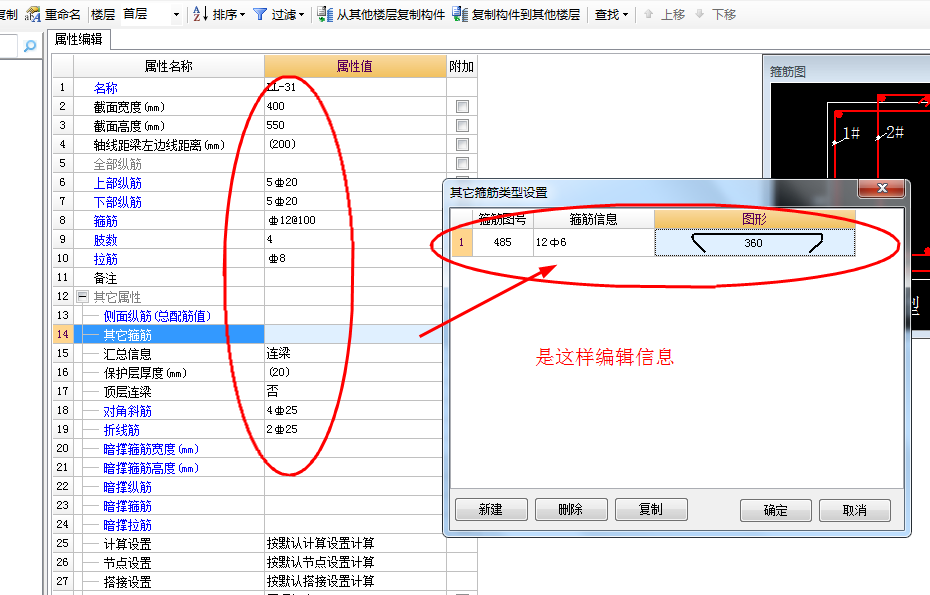Toggle the 上部纵筋 attach checkbox

point(462,182)
